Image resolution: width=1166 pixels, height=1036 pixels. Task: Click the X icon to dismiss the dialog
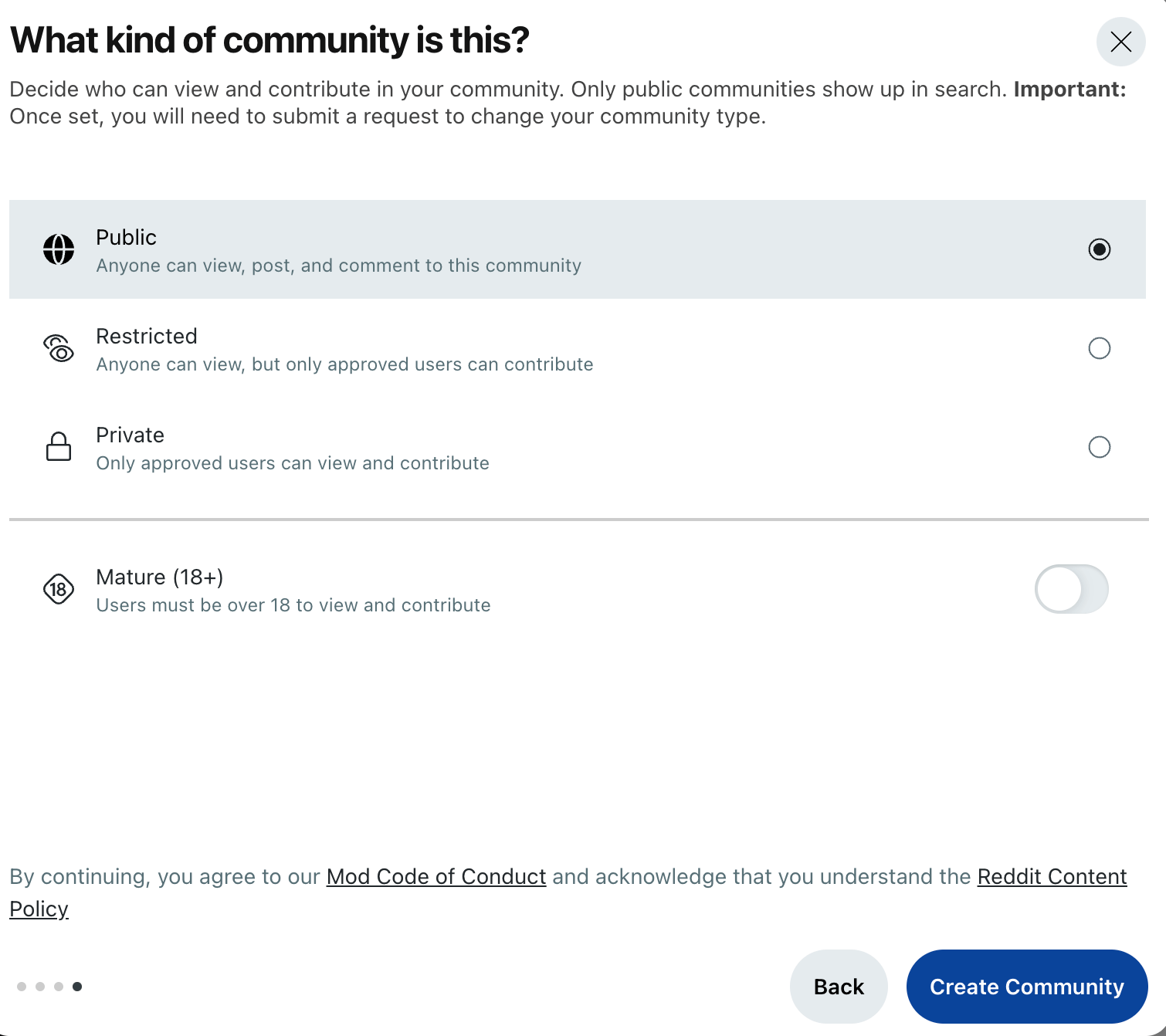coord(1120,42)
